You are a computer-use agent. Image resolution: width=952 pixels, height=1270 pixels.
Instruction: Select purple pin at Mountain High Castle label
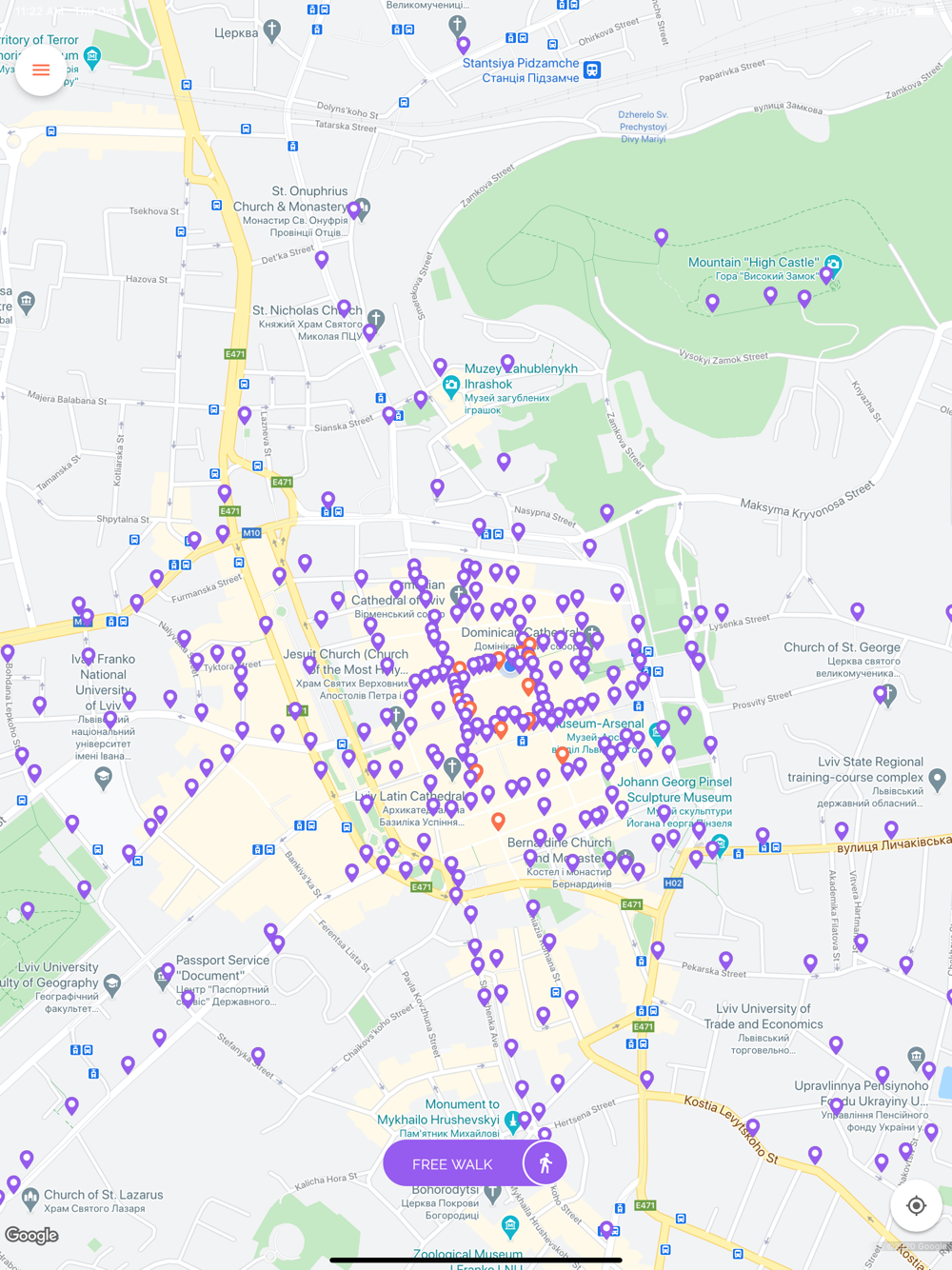(826, 275)
